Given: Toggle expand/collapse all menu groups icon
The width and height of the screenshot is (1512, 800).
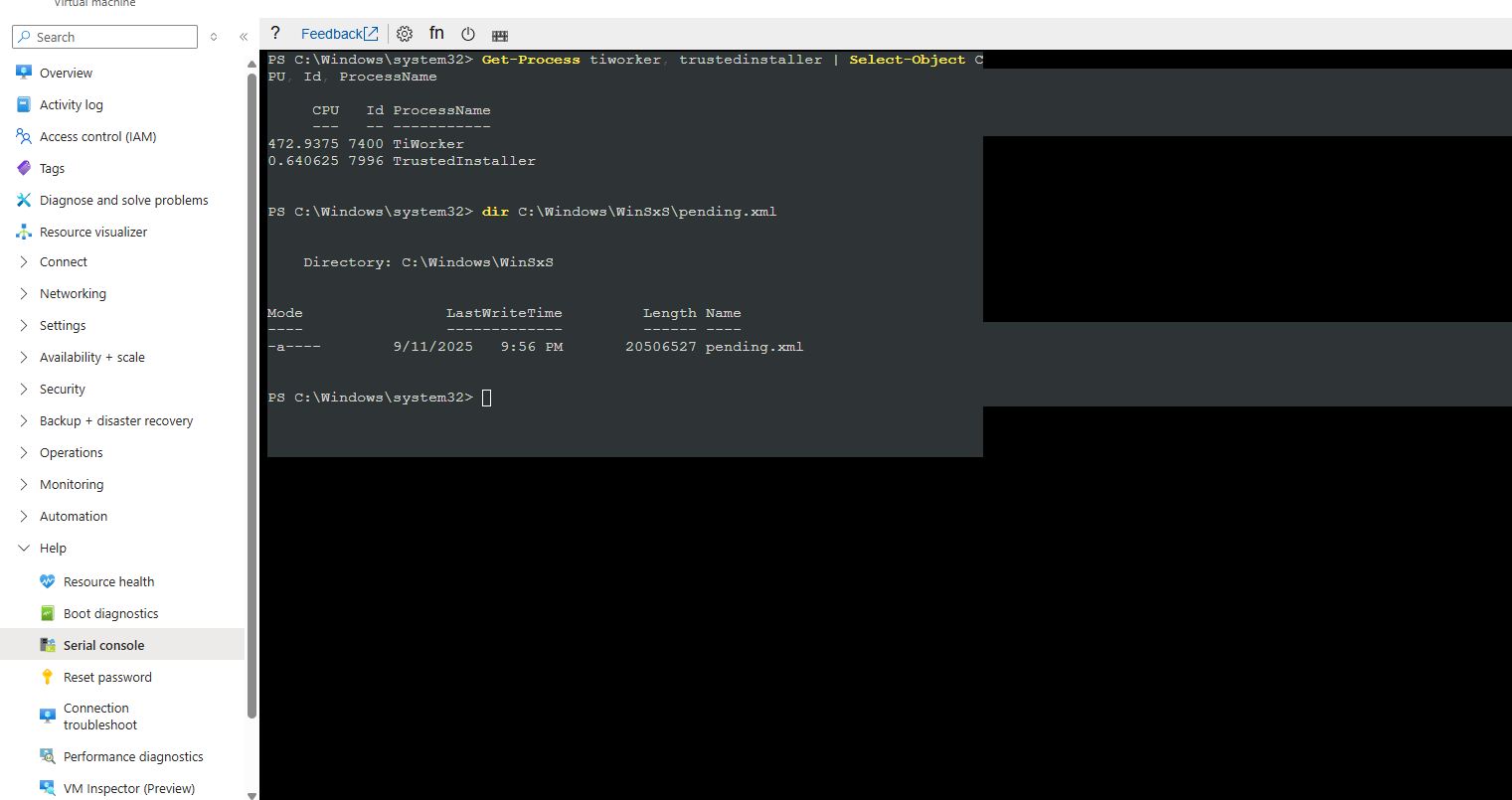Looking at the screenshot, I should pyautogui.click(x=214, y=37).
